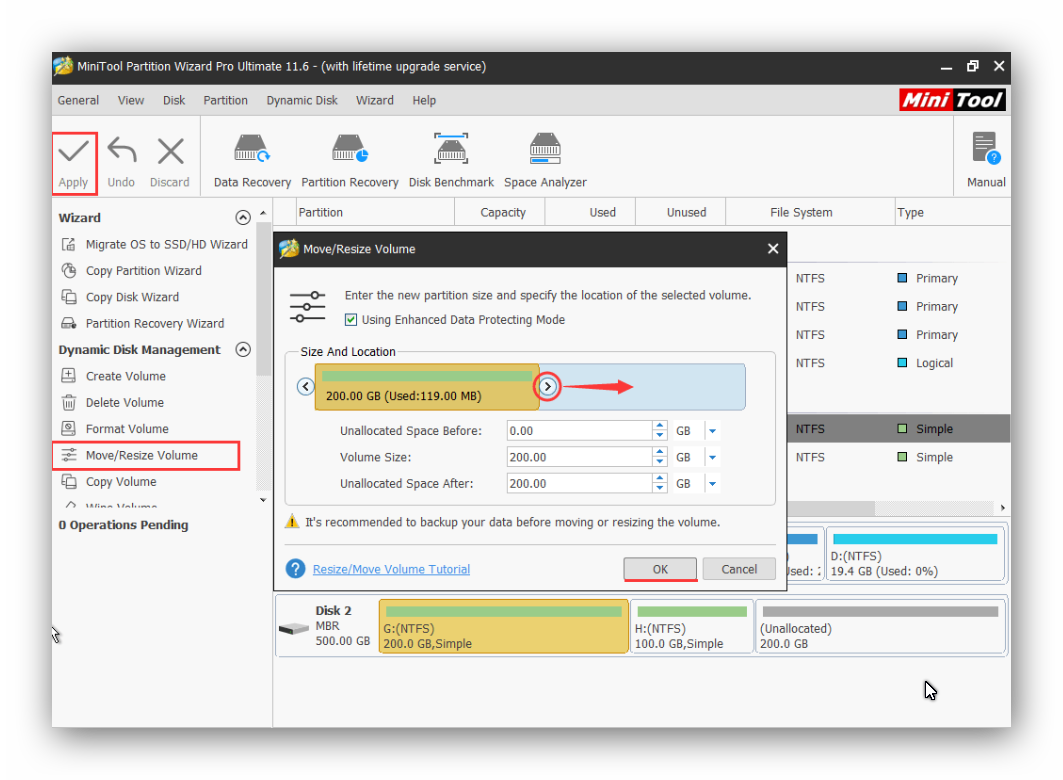Open the View menu

click(x=131, y=100)
